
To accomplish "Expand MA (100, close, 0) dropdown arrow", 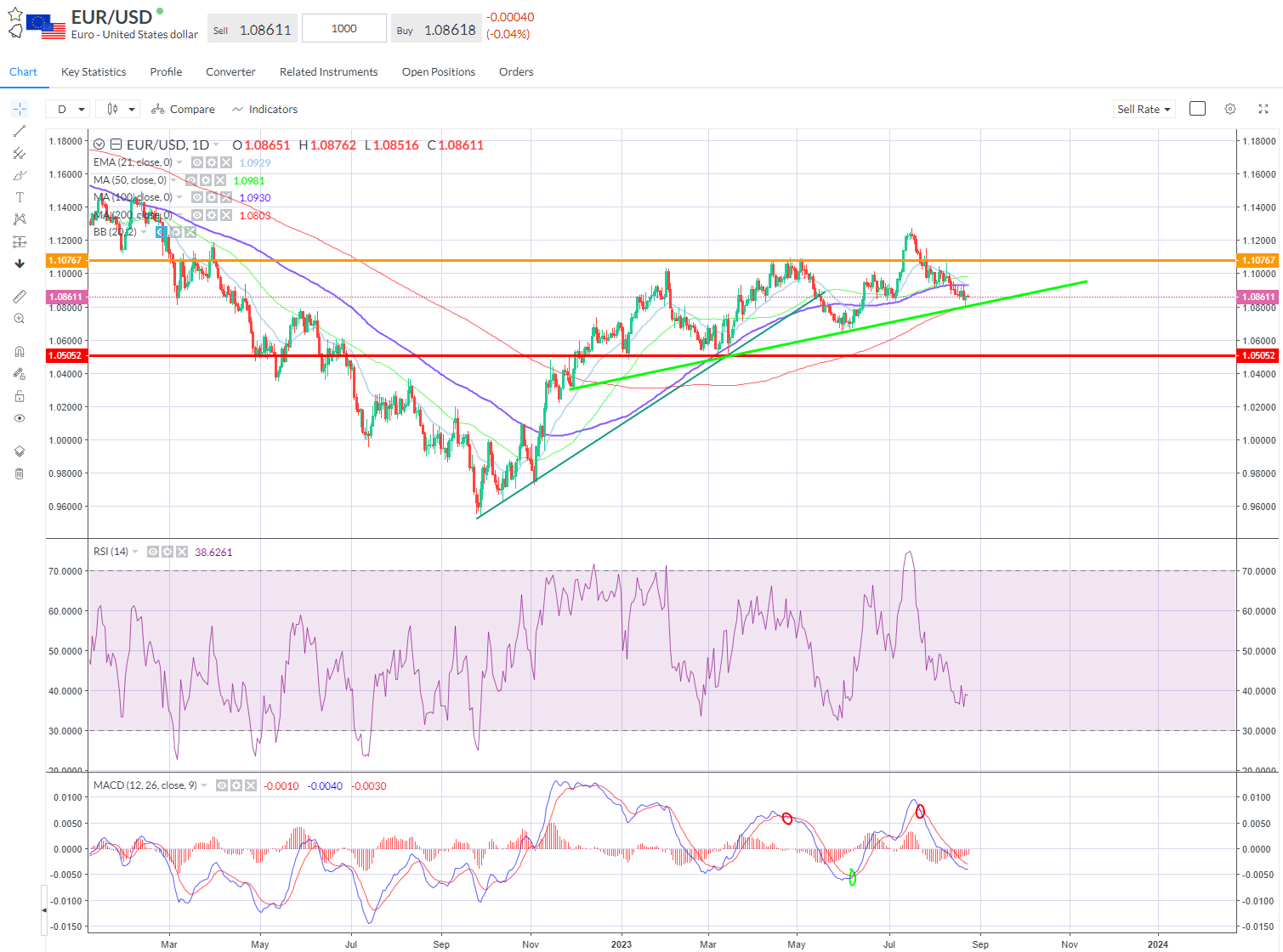I will [x=179, y=197].
